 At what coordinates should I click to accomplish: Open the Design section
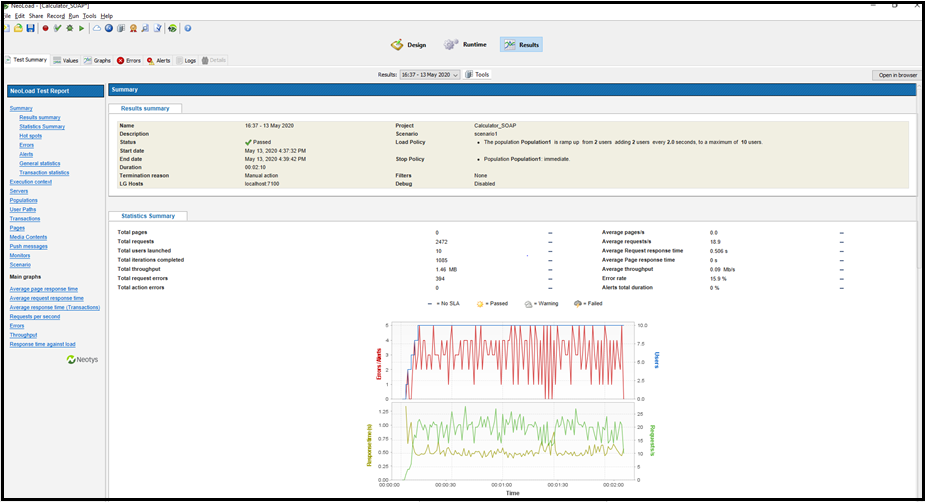[409, 45]
